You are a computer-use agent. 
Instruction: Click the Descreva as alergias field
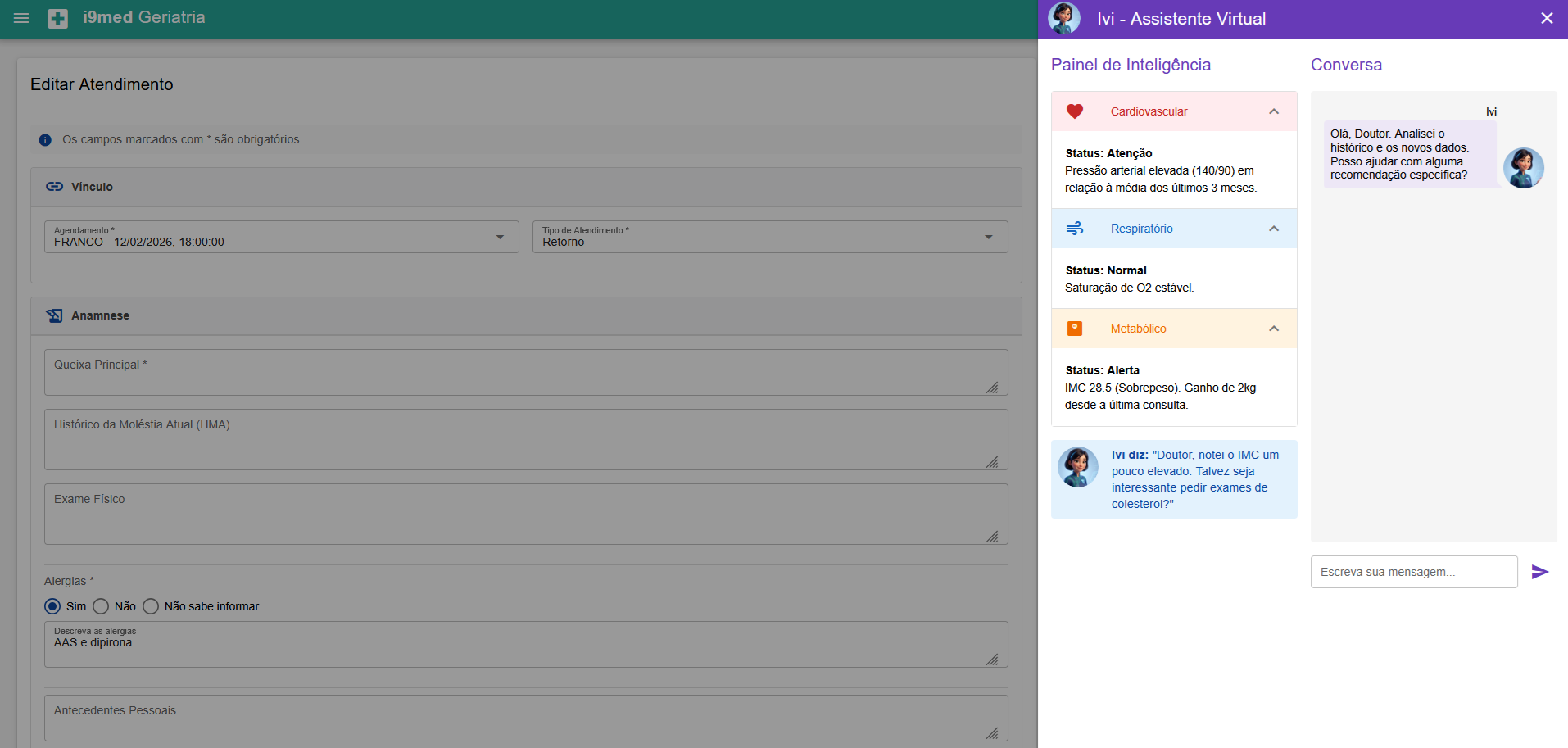point(526,645)
